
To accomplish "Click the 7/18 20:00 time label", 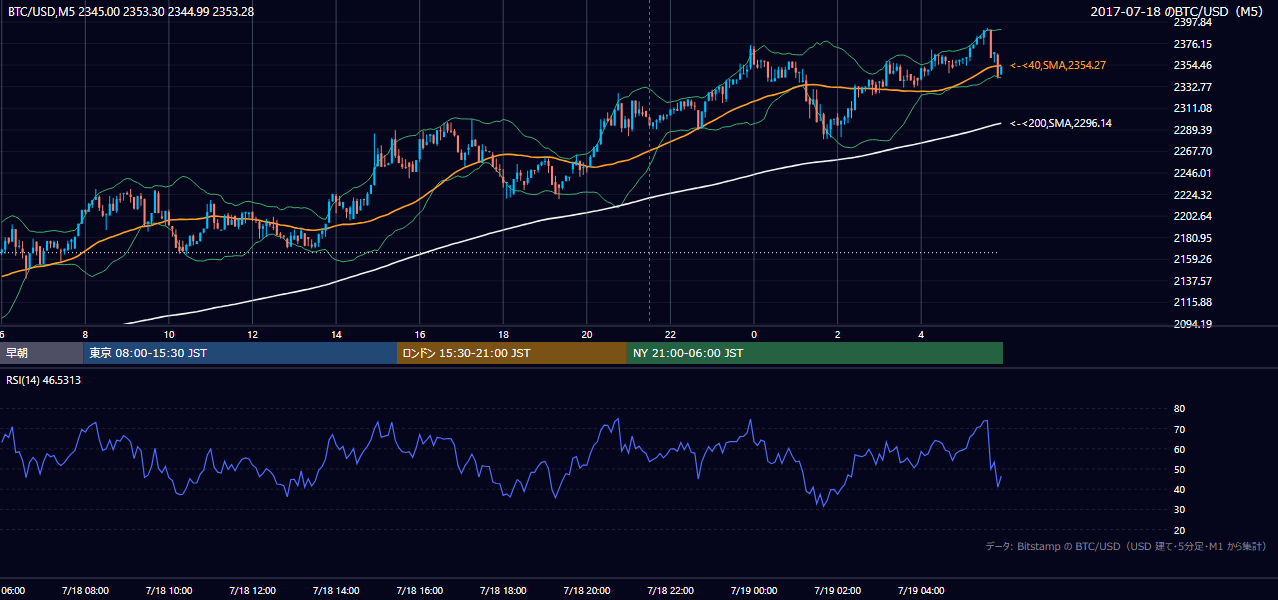I will point(586,590).
